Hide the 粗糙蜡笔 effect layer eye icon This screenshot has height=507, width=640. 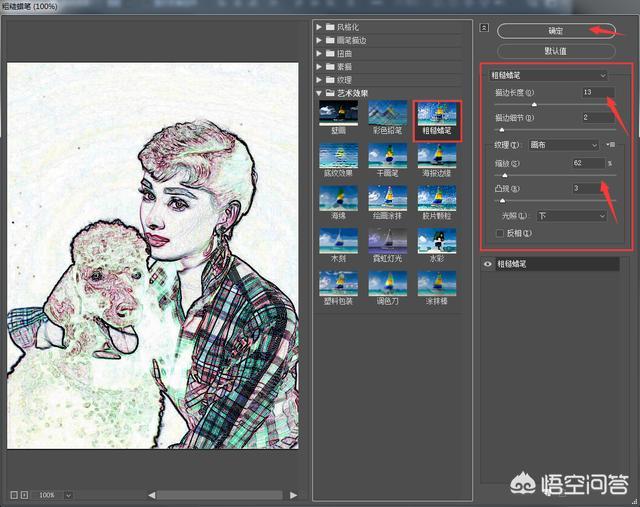487,265
